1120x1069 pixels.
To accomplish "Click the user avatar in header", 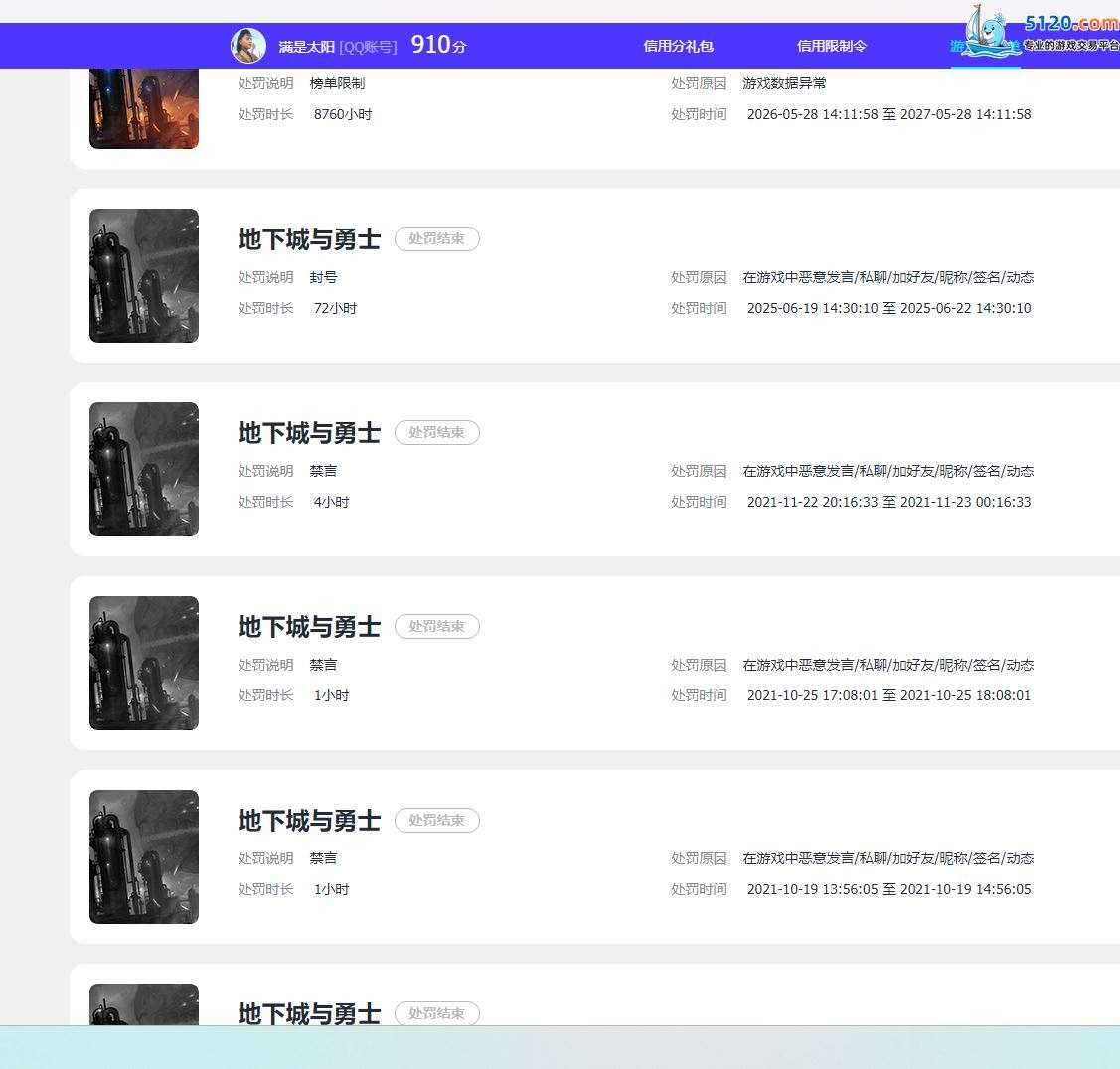I will point(247,46).
